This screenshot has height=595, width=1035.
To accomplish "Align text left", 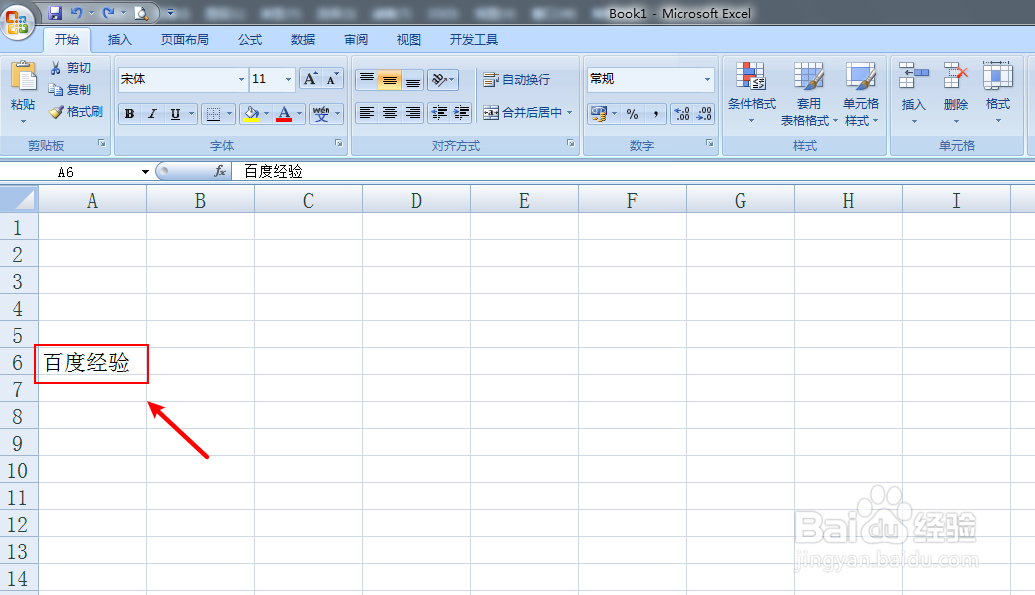I will coord(367,113).
